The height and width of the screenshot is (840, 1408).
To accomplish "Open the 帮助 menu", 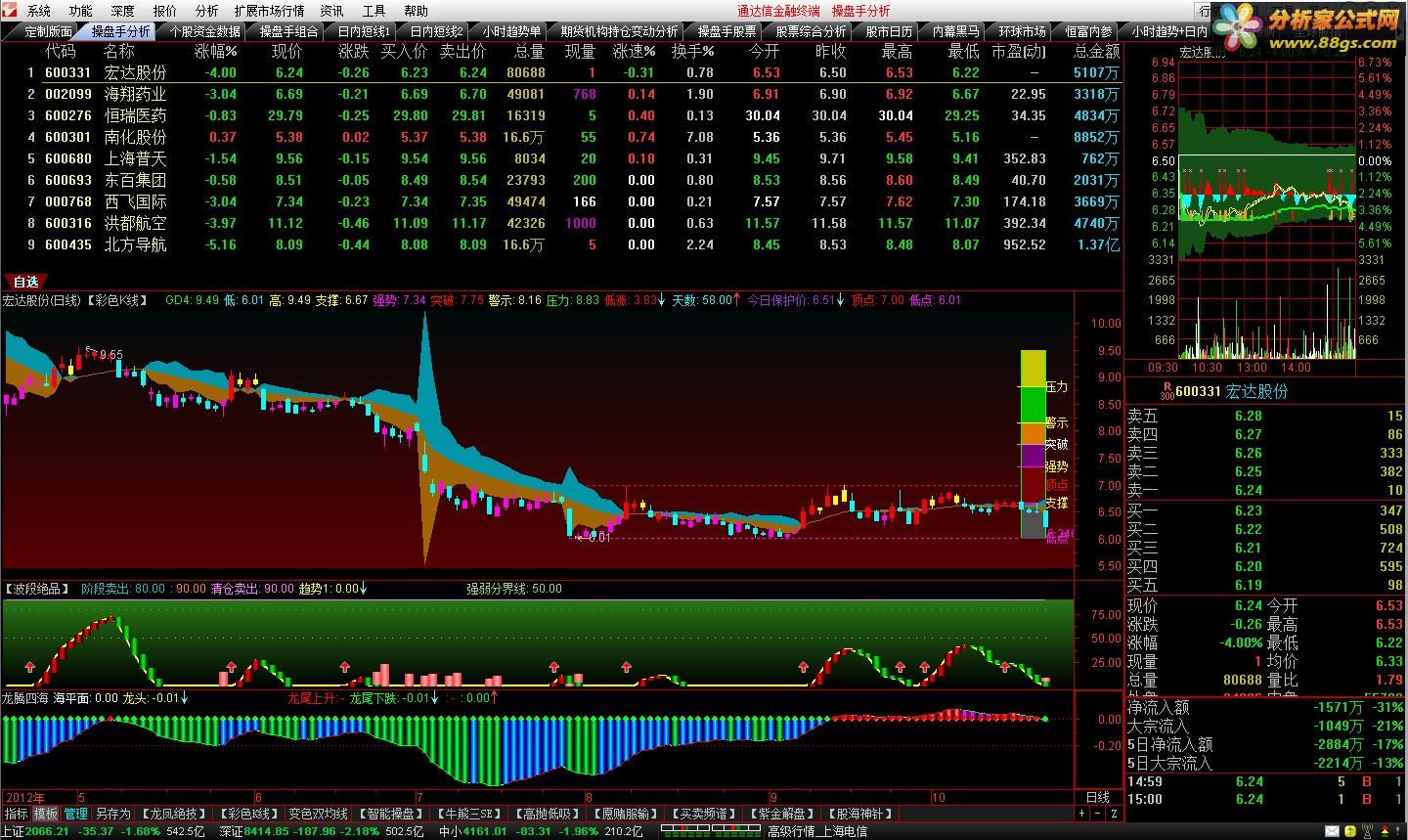I will click(416, 11).
